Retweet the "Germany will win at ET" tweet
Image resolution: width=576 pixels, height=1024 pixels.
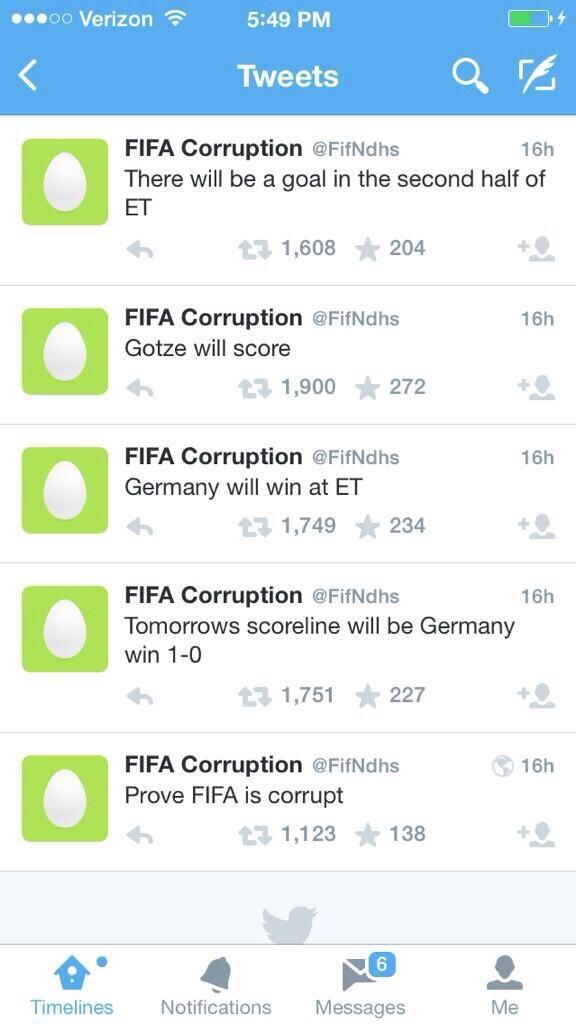point(254,526)
